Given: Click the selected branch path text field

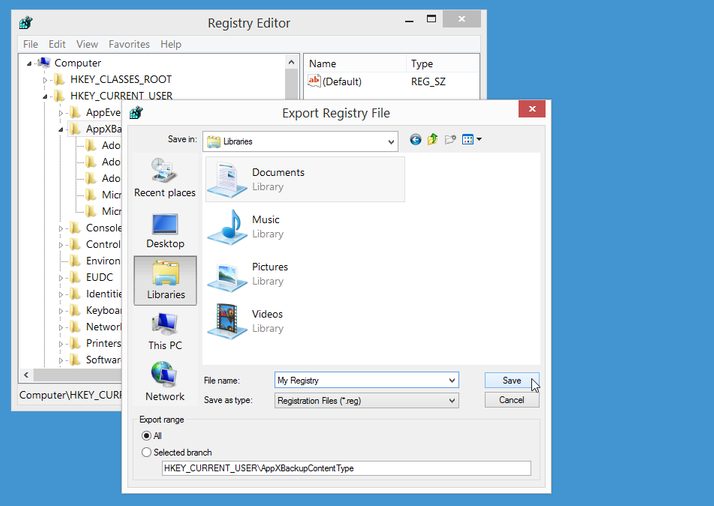Looking at the screenshot, I should pyautogui.click(x=346, y=468).
